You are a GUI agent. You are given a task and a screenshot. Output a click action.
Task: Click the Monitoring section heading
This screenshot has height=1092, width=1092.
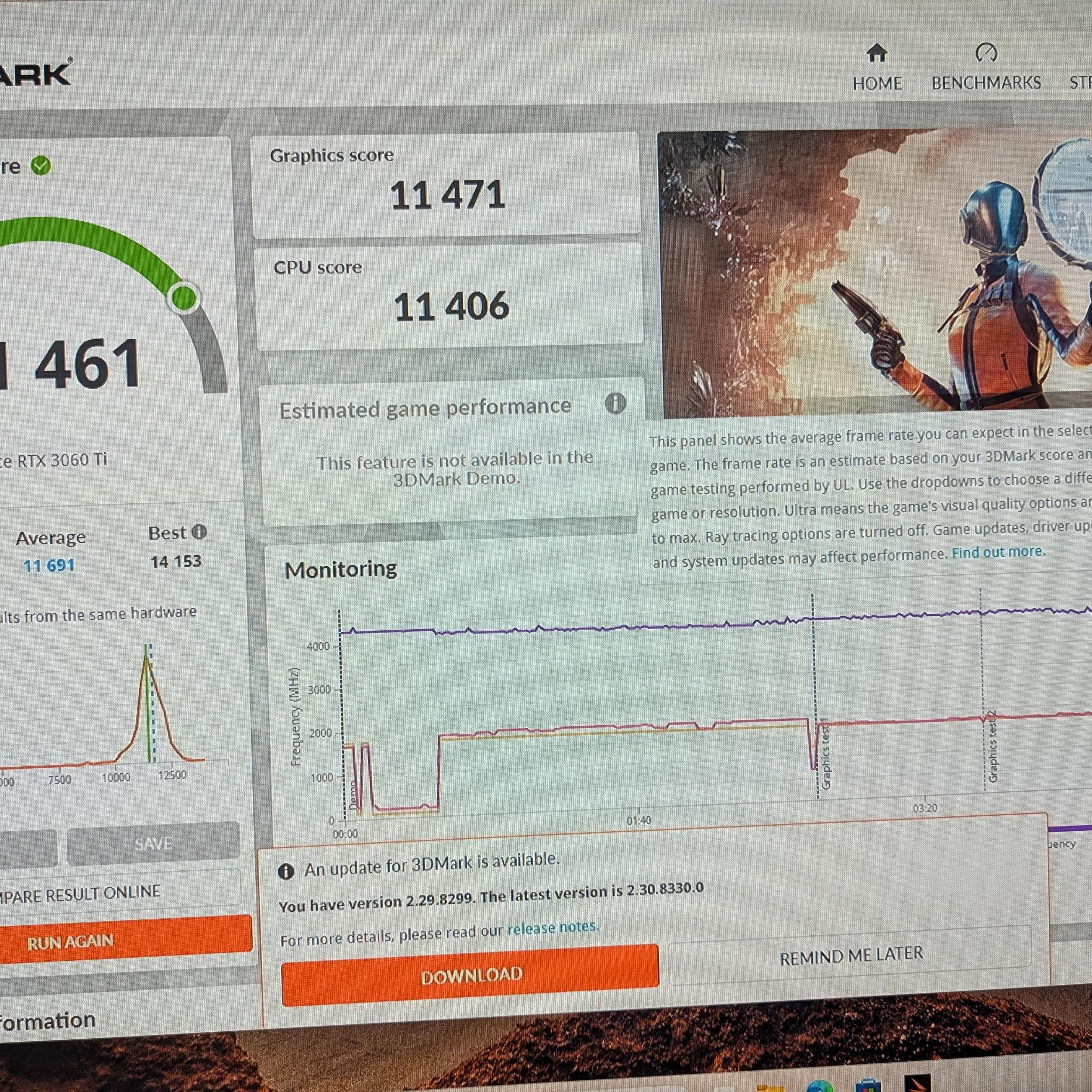[341, 569]
